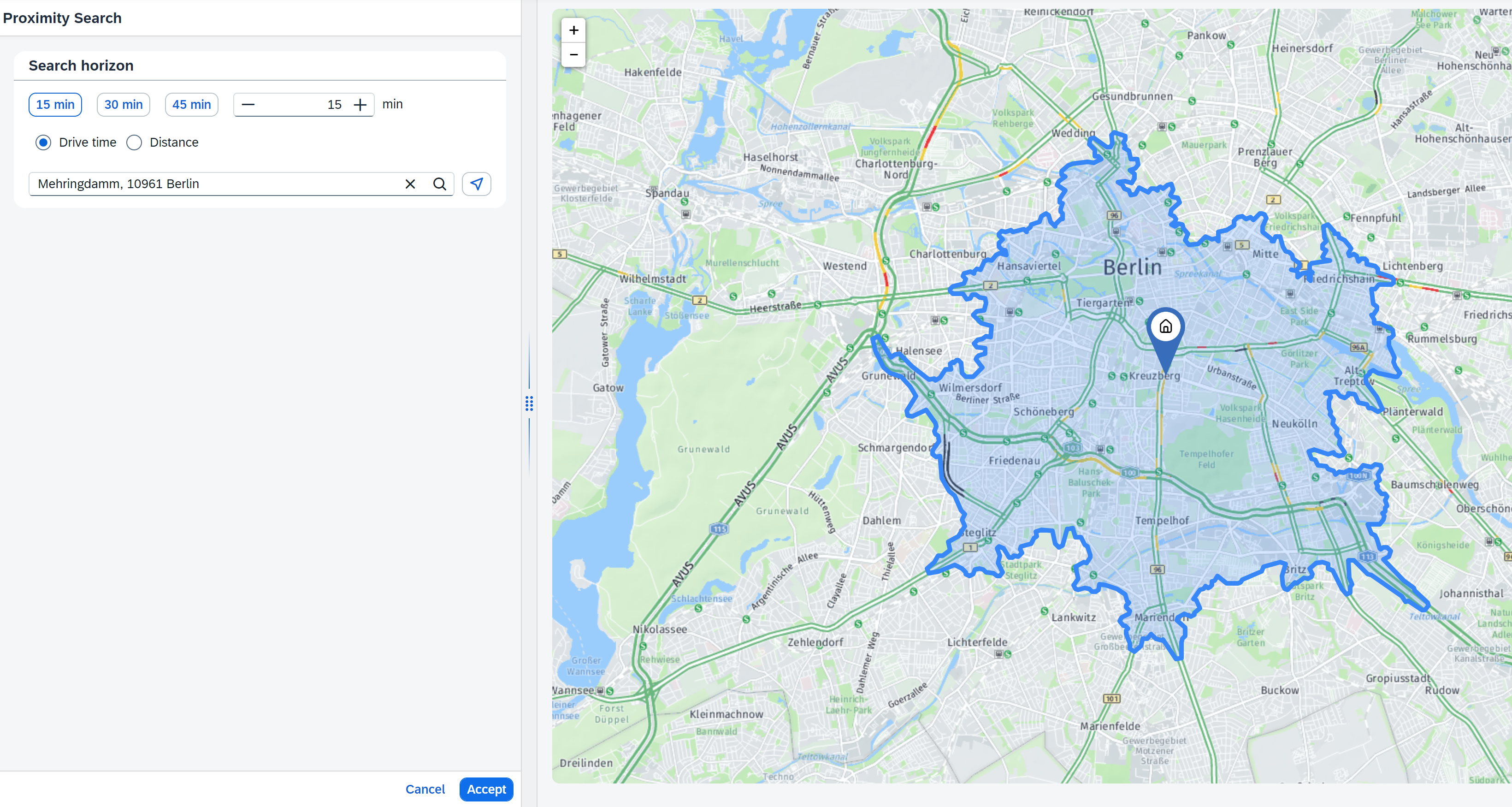Viewport: 1512px width, 807px height.
Task: Click the Dahlem label on map
Action: coord(881,520)
